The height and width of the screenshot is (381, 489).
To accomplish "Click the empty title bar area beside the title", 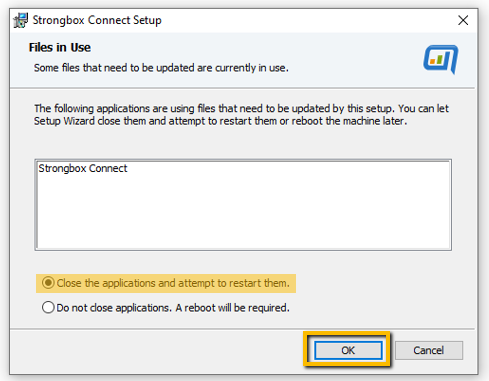I will [x=307, y=20].
